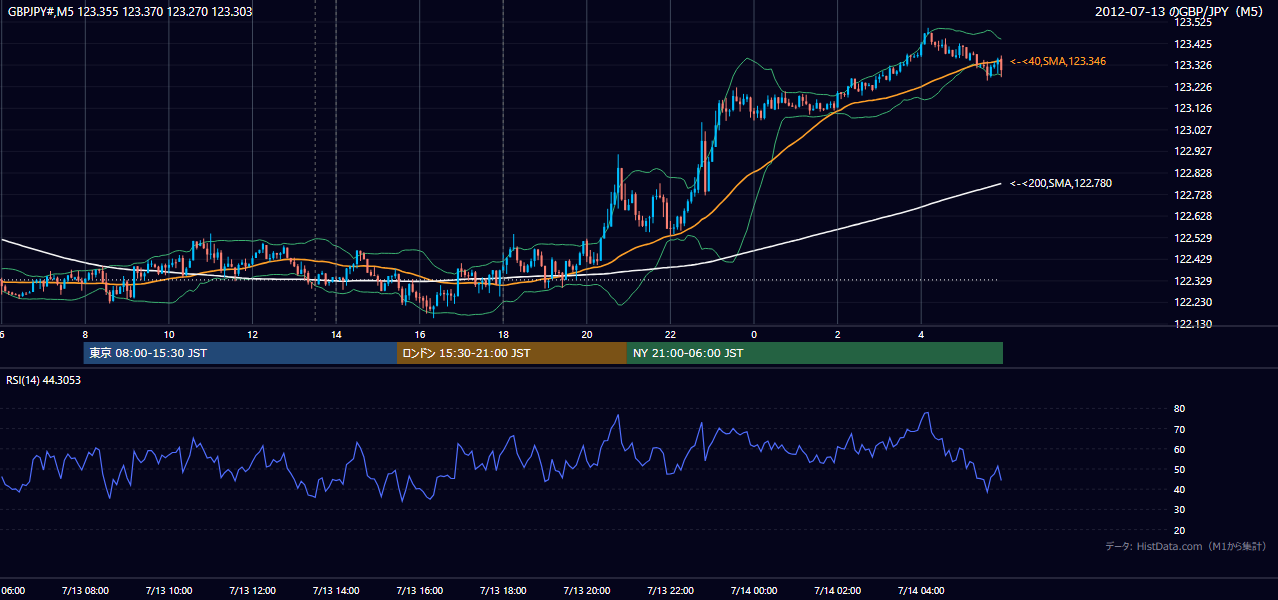The width and height of the screenshot is (1278, 600).
Task: Click price axis value 122.329
Action: coord(1192,281)
